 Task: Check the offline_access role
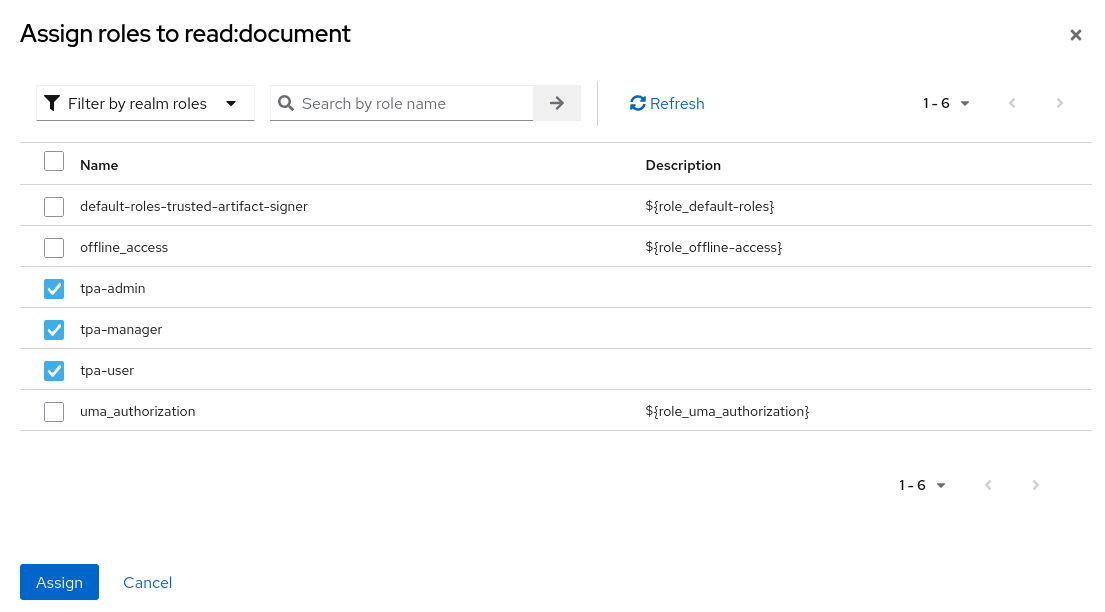(54, 247)
